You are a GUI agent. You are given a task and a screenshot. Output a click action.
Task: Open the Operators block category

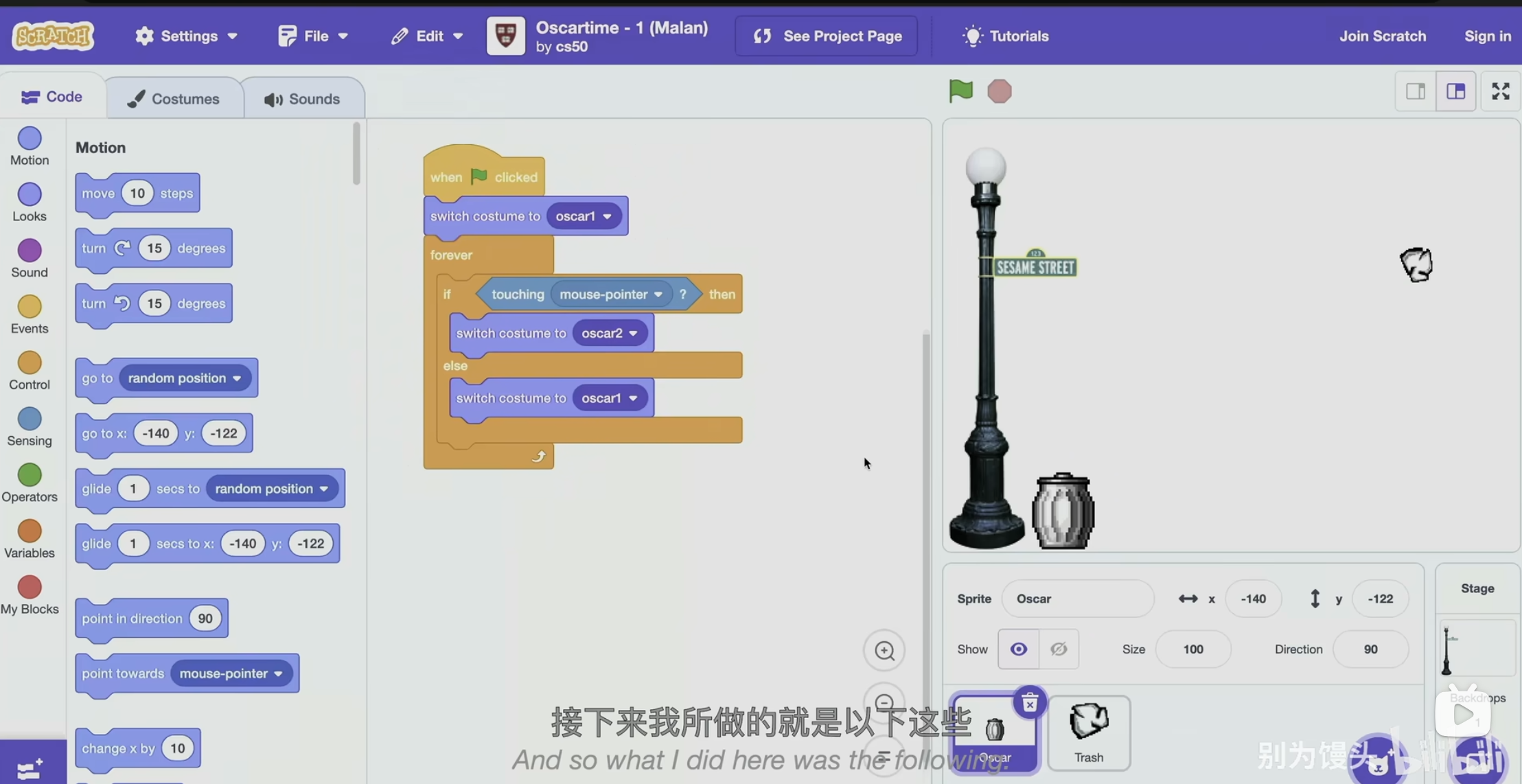[30, 482]
